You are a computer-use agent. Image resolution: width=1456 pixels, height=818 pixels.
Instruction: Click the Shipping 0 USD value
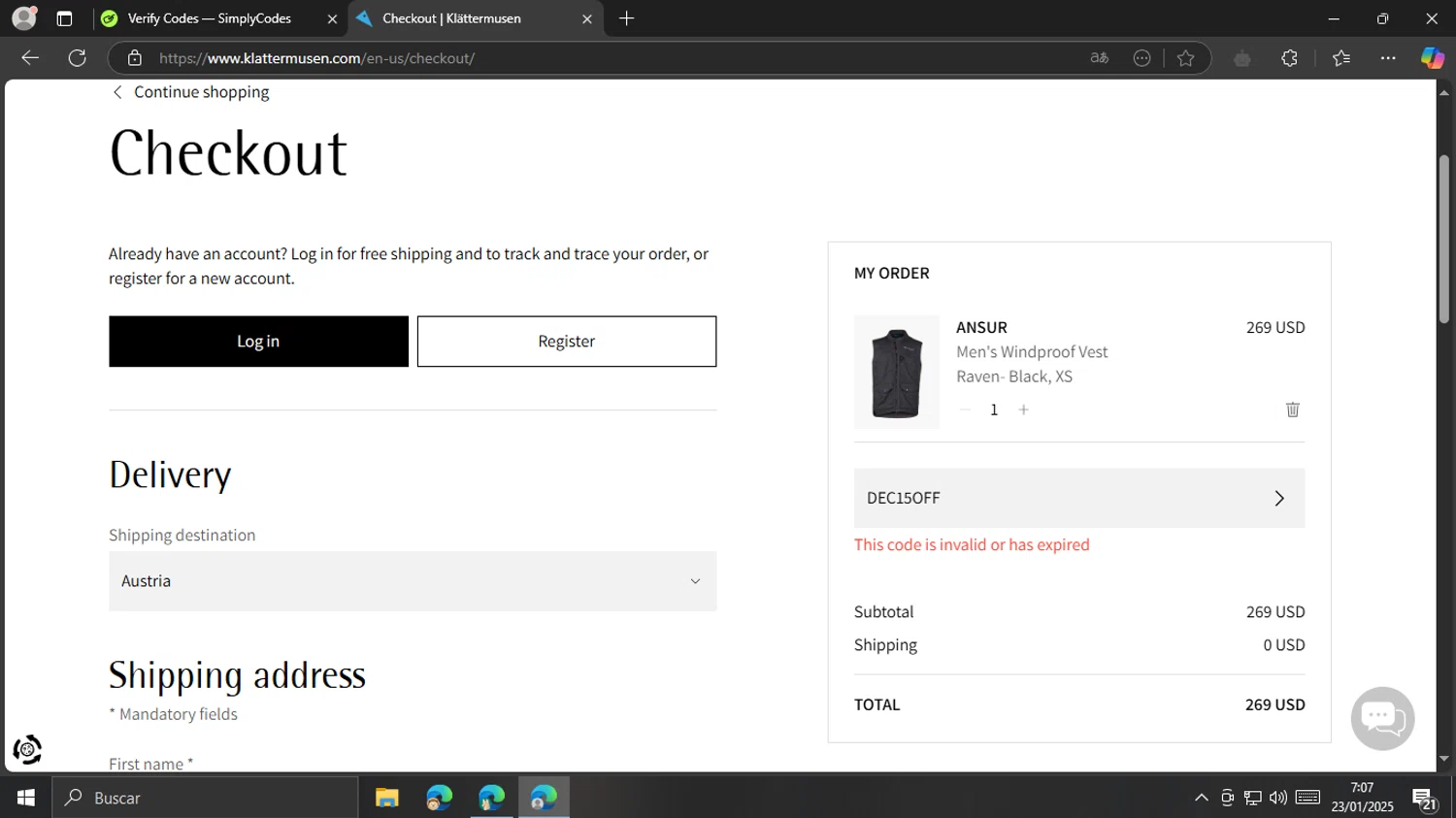tap(1283, 644)
